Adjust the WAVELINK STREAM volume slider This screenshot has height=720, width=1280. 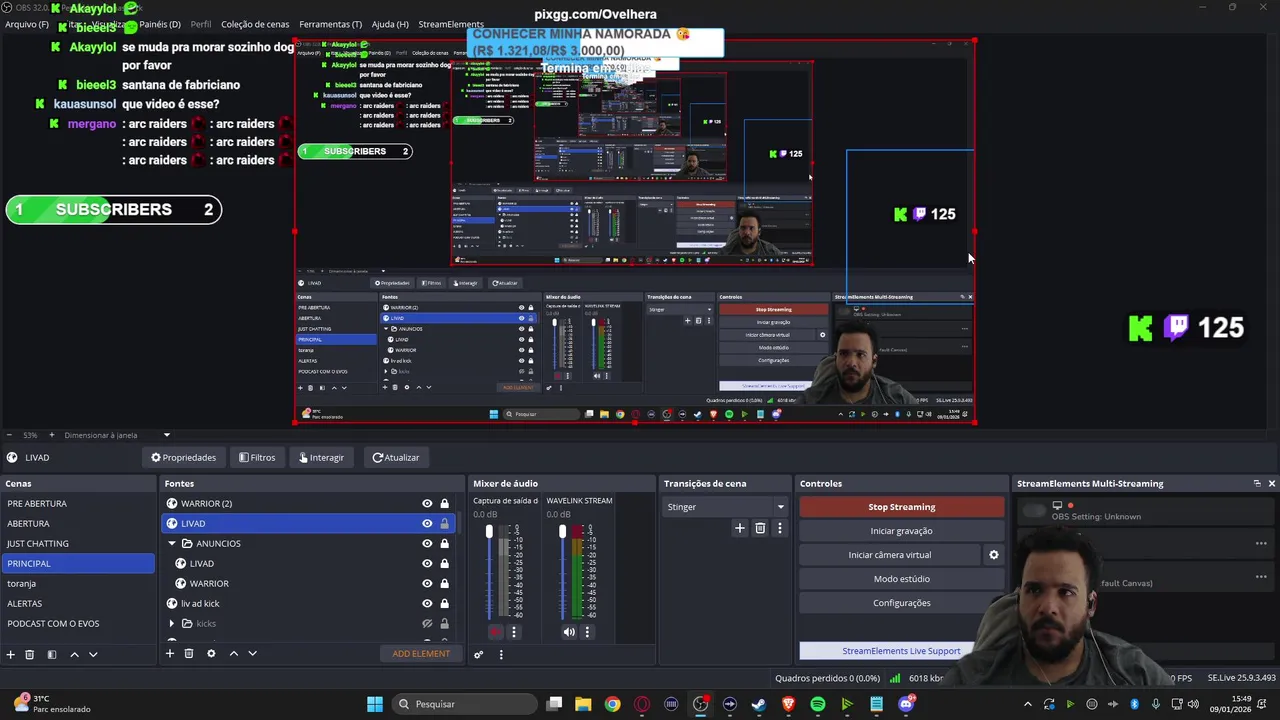562,531
